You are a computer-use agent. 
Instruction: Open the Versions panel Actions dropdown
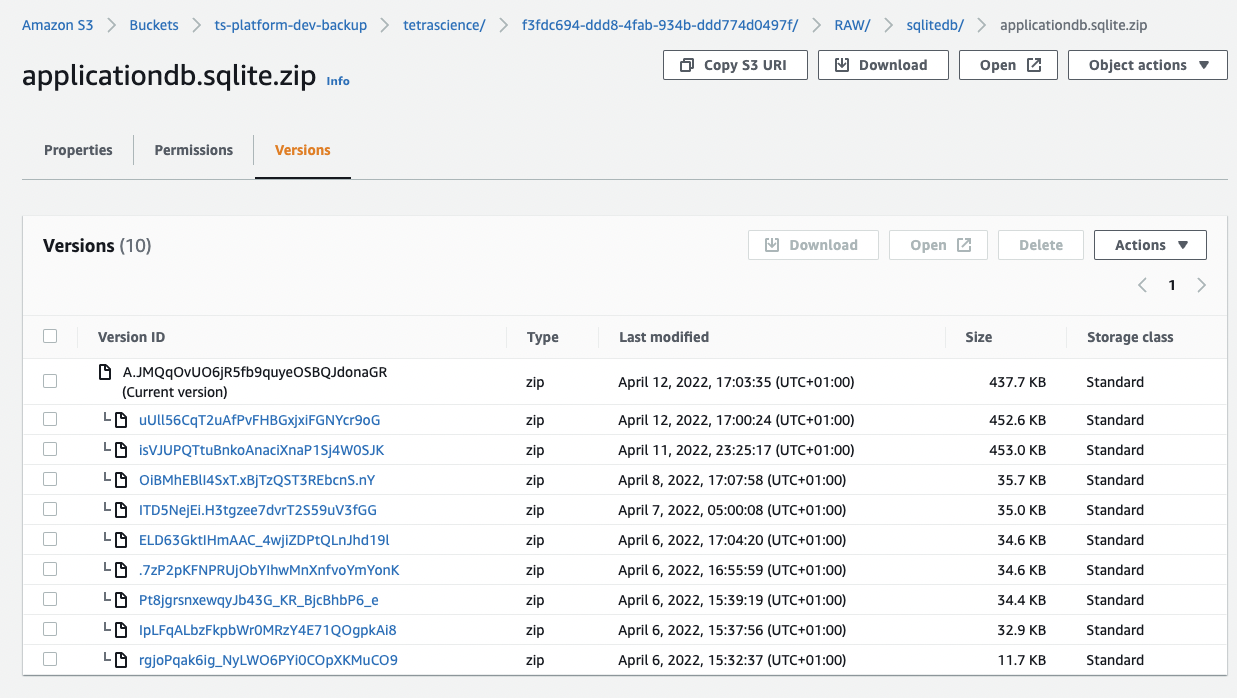point(1150,245)
